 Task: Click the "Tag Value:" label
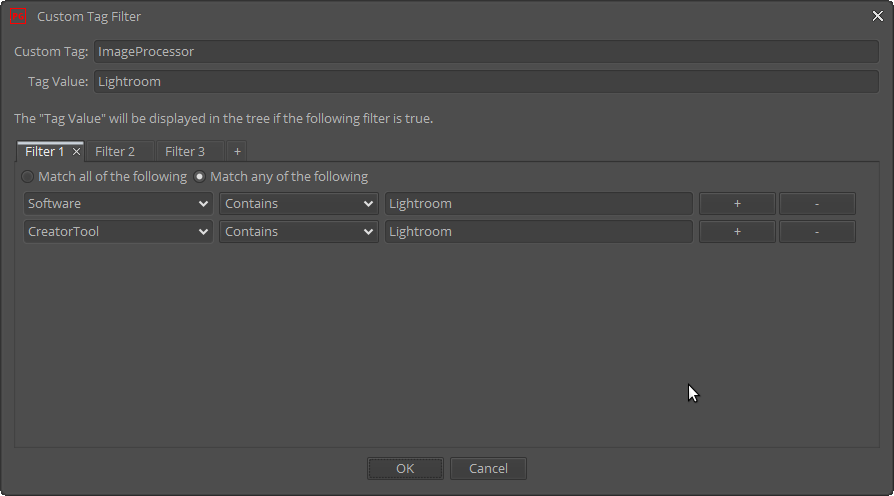click(x=58, y=82)
